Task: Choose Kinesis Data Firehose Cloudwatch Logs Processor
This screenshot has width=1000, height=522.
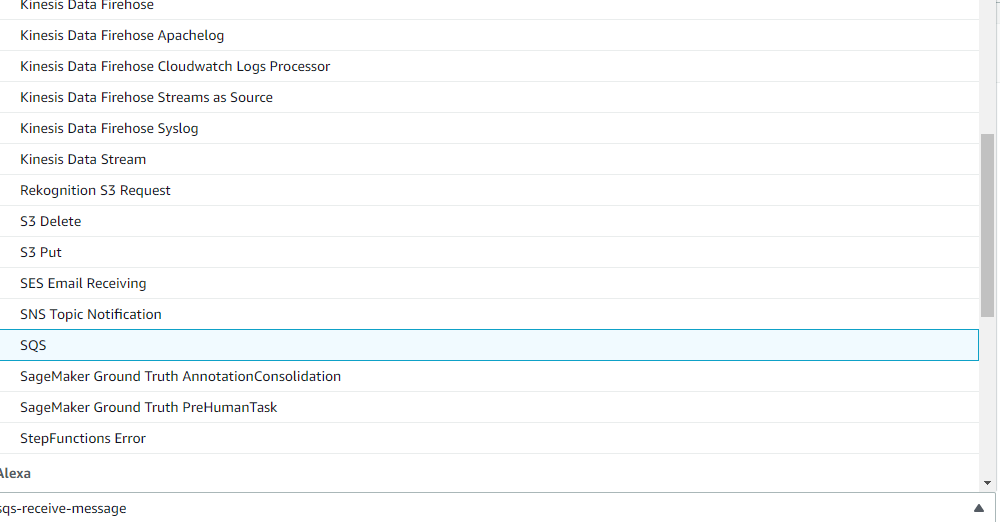Action: pyautogui.click(x=489, y=66)
